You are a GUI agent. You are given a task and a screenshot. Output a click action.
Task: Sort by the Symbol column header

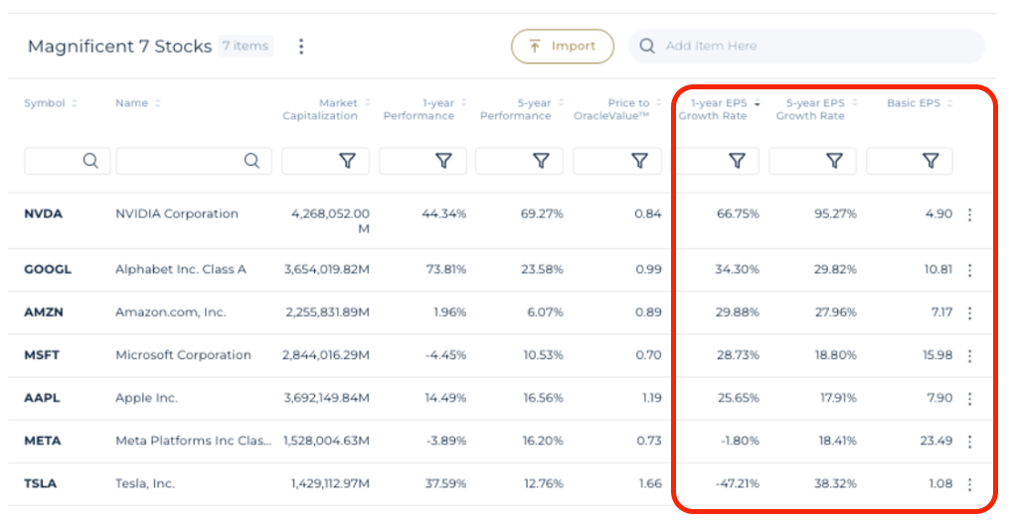click(45, 104)
